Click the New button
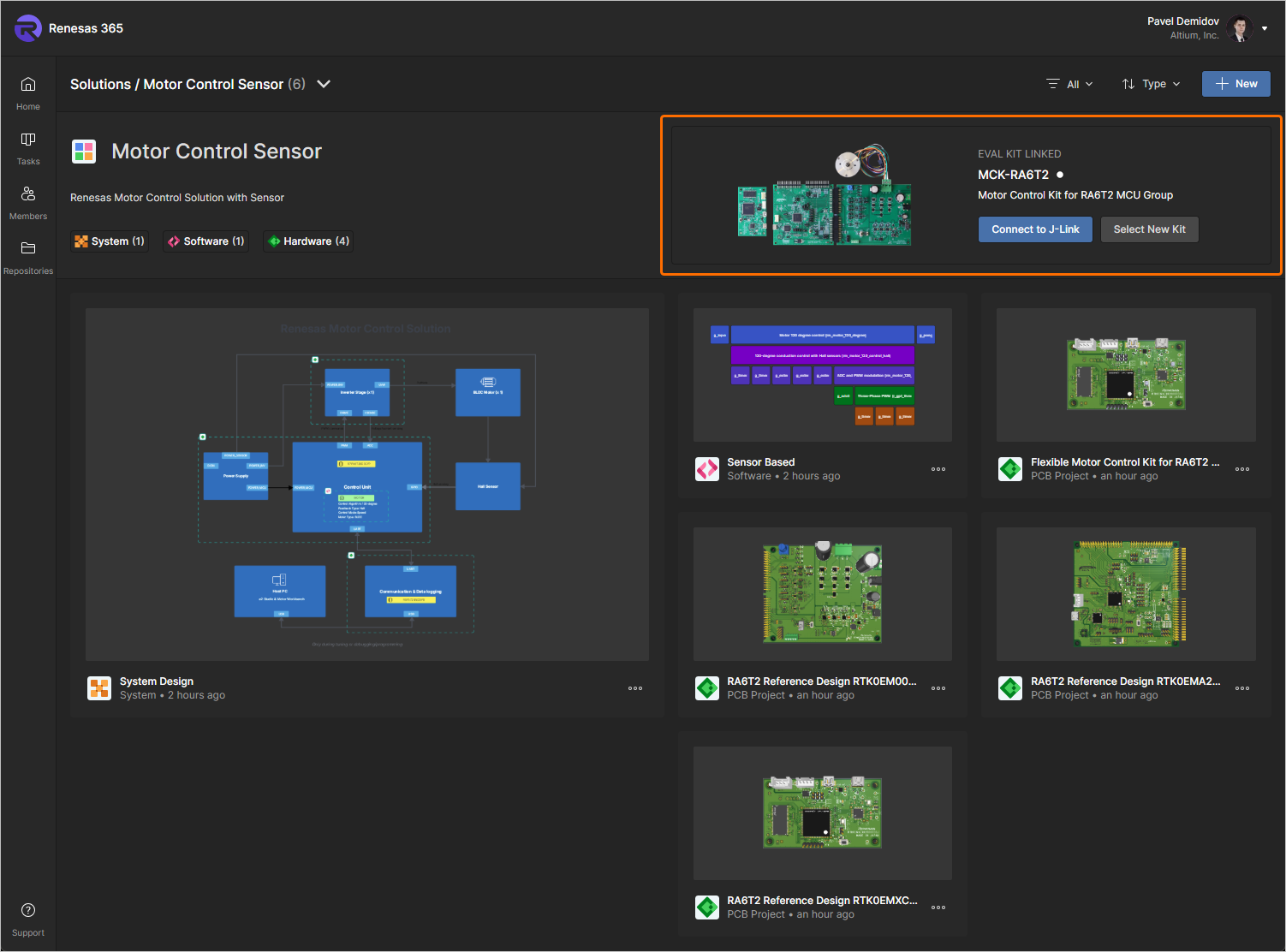This screenshot has height=952, width=1286. pos(1235,84)
